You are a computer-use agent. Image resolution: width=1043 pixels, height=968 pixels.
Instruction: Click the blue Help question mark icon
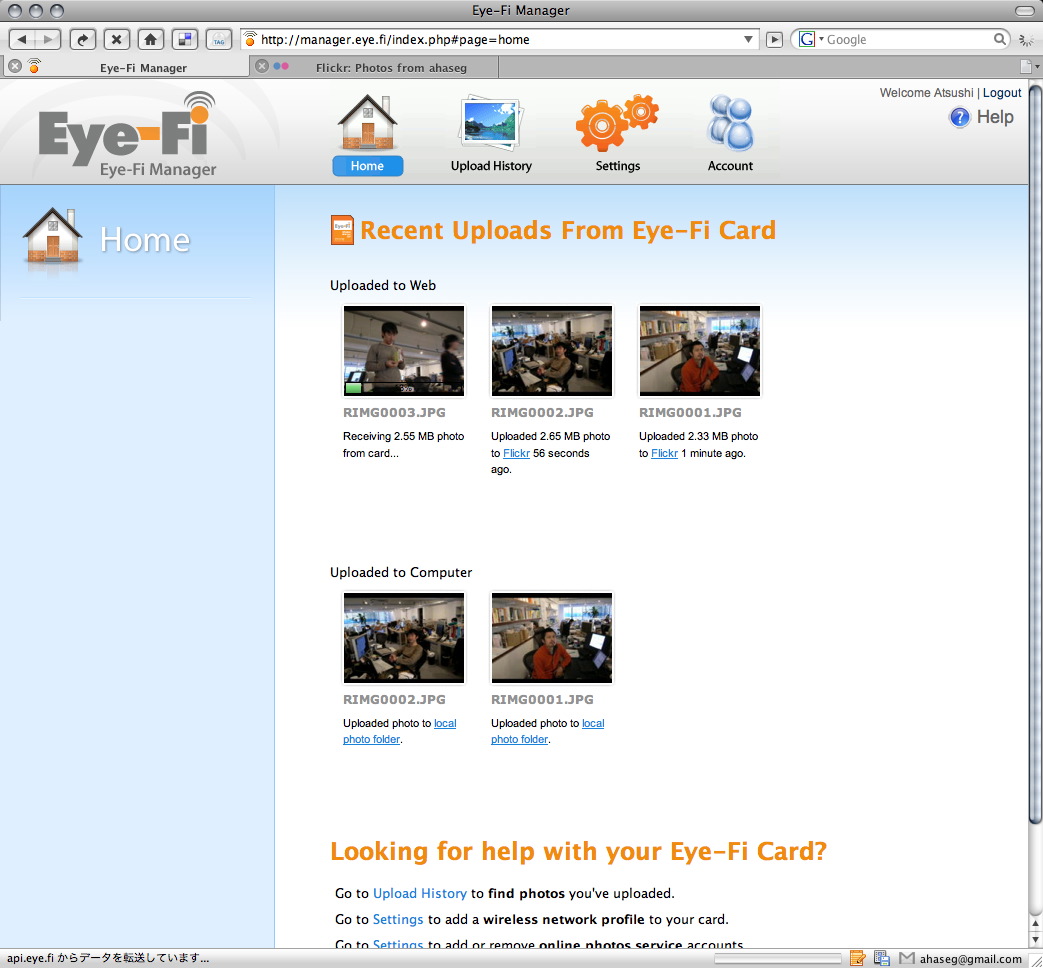[960, 118]
